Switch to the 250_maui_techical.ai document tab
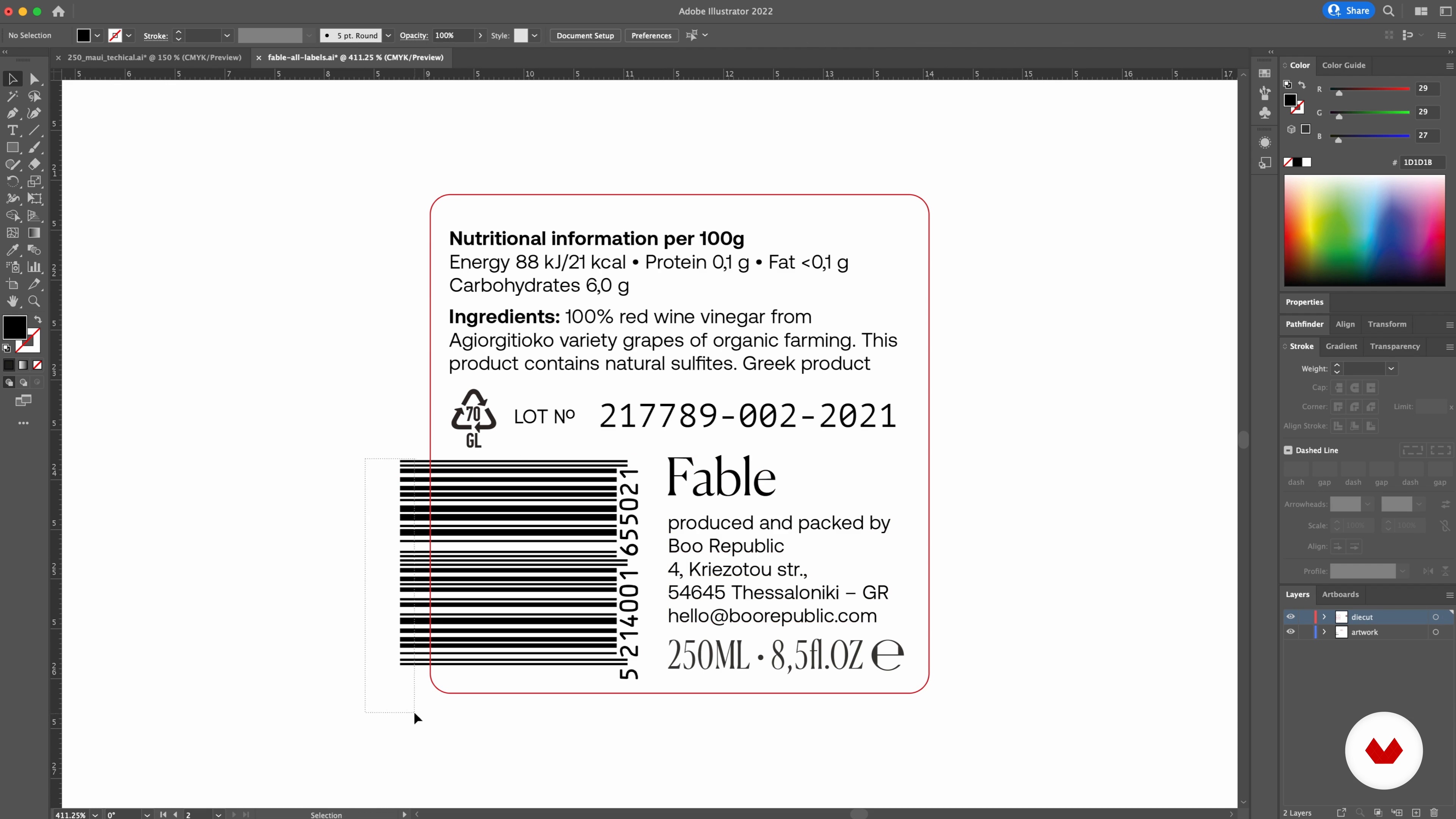This screenshot has height=819, width=1456. point(154,57)
